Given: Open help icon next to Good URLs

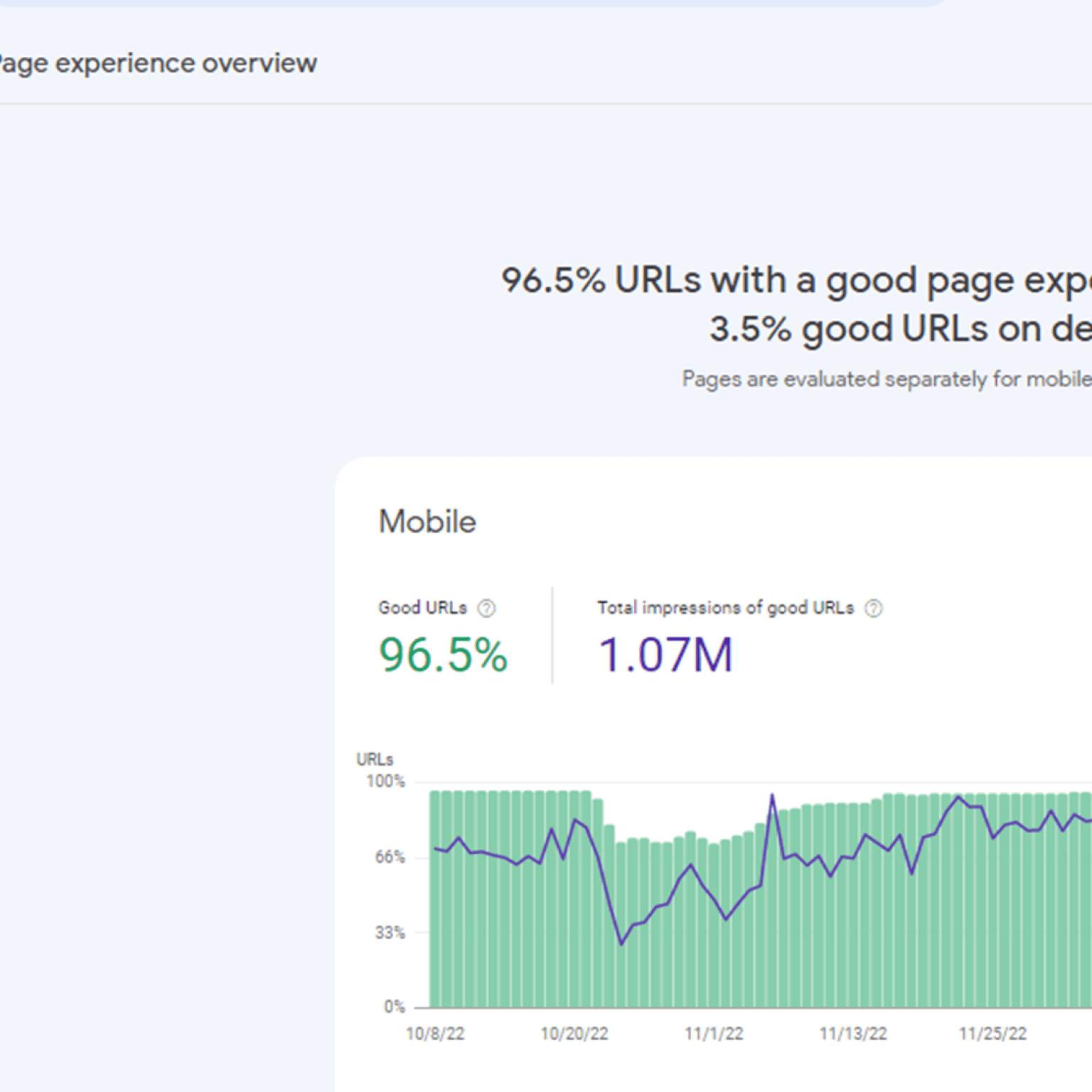Looking at the screenshot, I should click(486, 609).
